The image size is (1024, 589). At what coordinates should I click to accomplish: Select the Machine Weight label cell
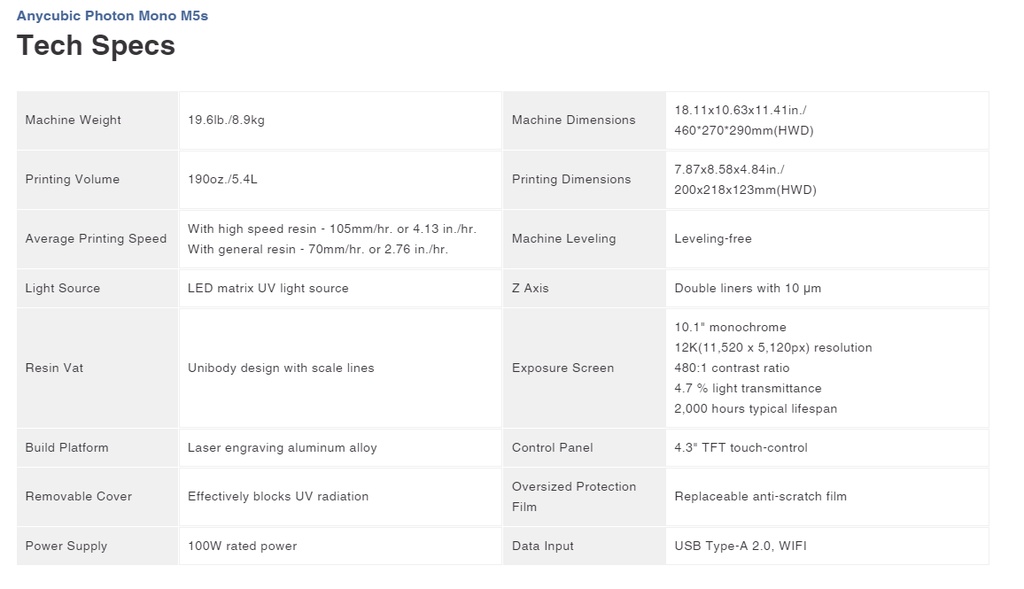click(97, 120)
